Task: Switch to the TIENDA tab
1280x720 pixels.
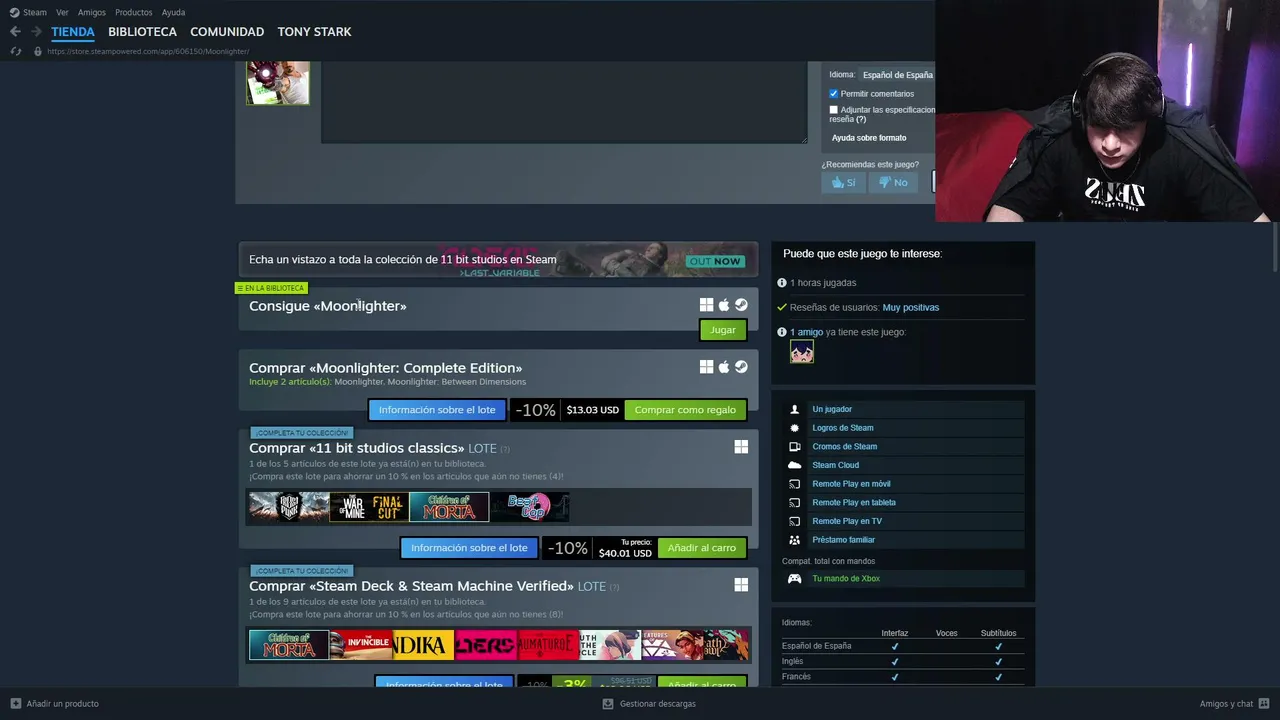Action: [x=73, y=32]
